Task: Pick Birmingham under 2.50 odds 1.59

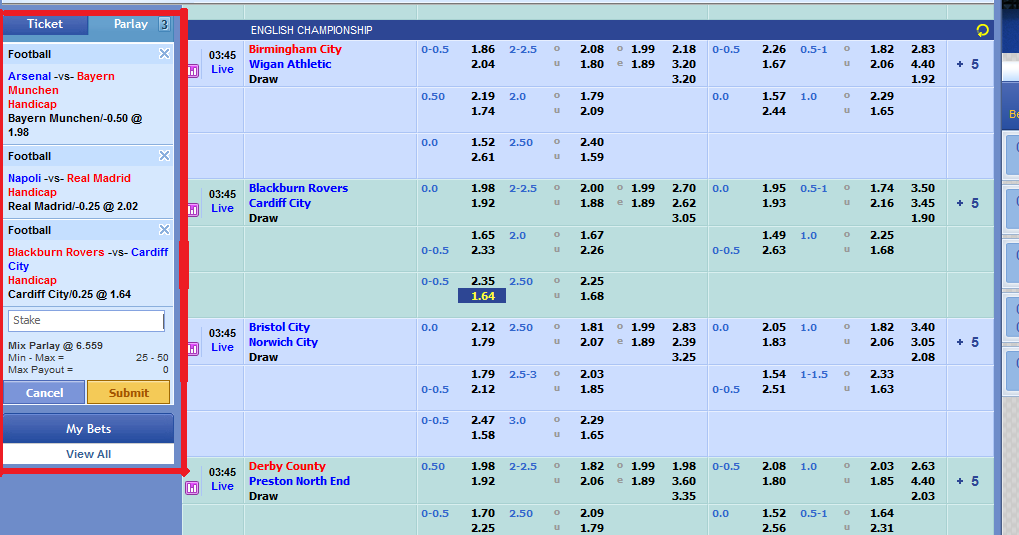Action: (x=592, y=157)
